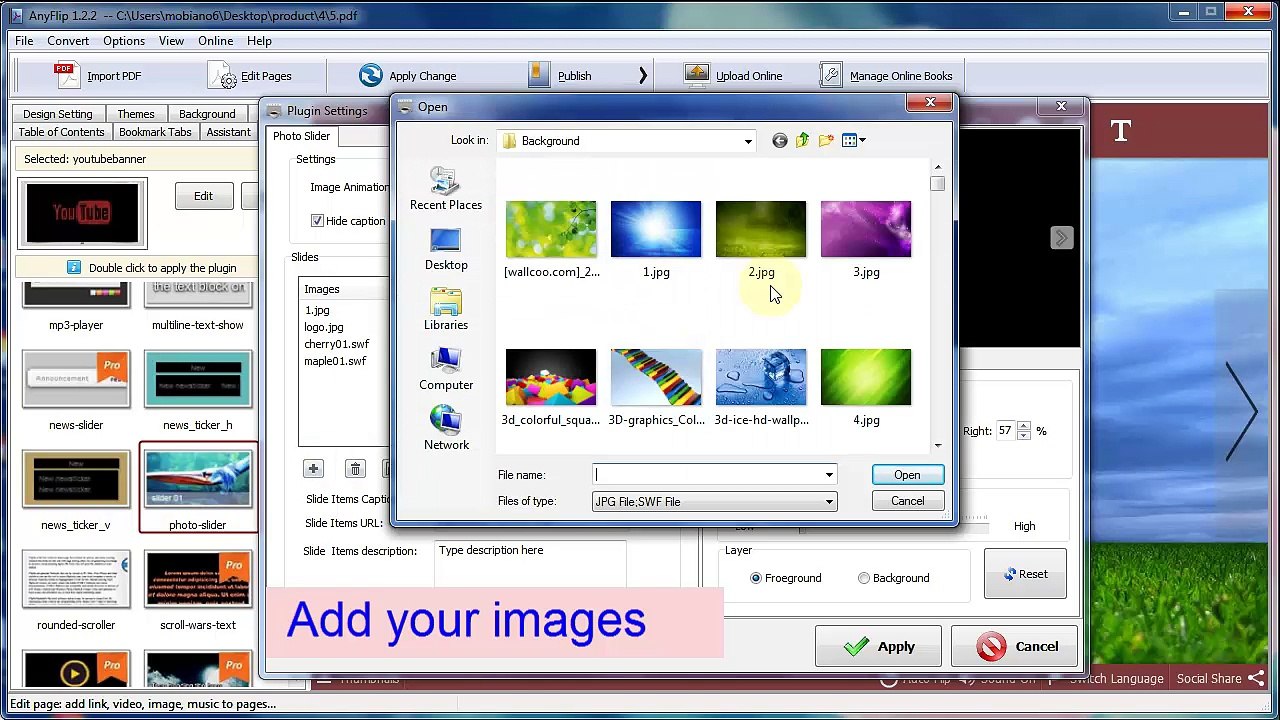The image size is (1280, 720).
Task: Switch to the Design Setting tab
Action: 57,114
